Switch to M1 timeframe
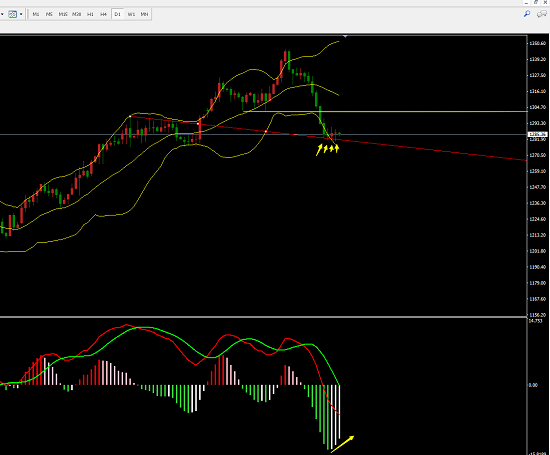 click(36, 14)
